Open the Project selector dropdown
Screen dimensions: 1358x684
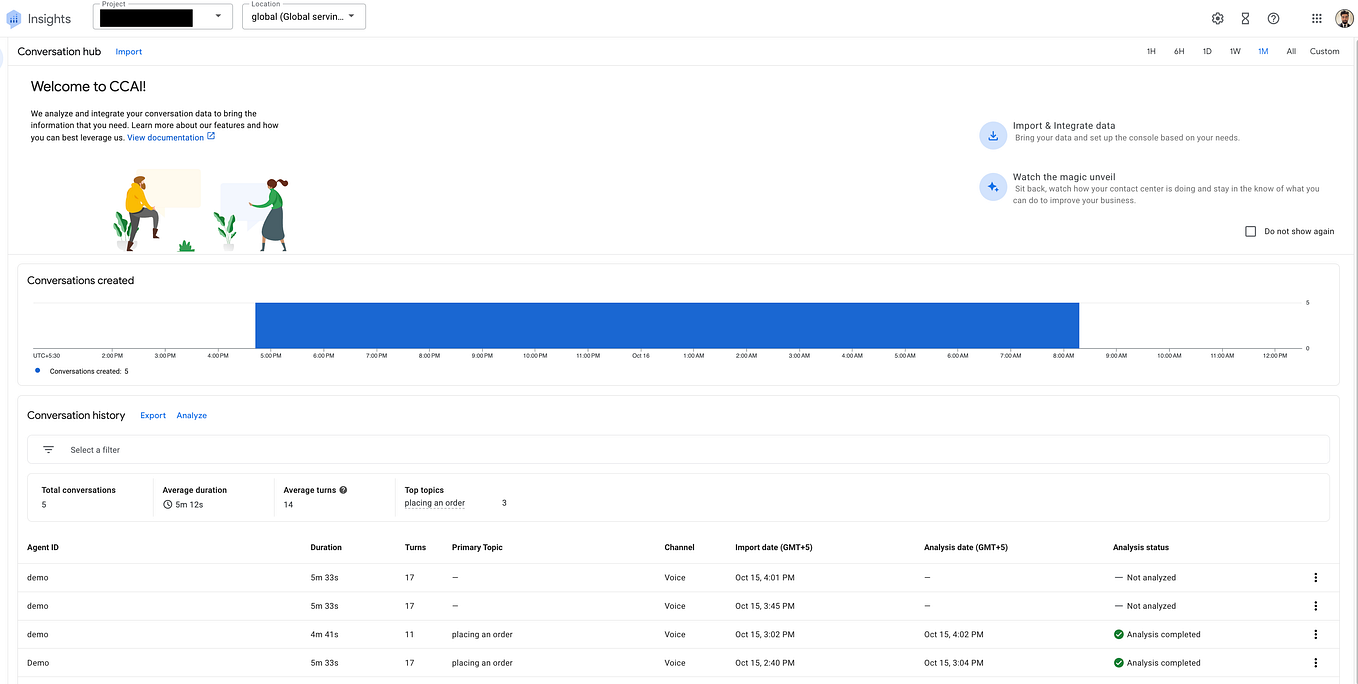click(x=217, y=17)
